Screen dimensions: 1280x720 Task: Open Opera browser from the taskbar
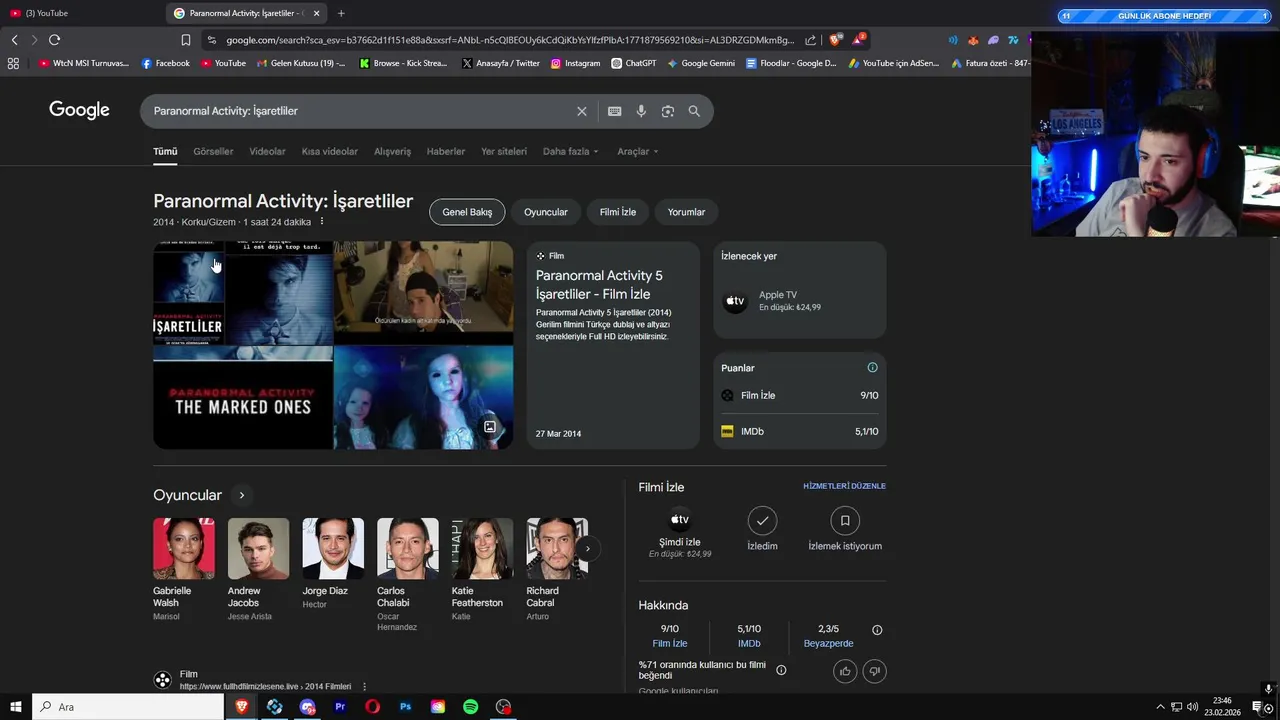click(372, 707)
